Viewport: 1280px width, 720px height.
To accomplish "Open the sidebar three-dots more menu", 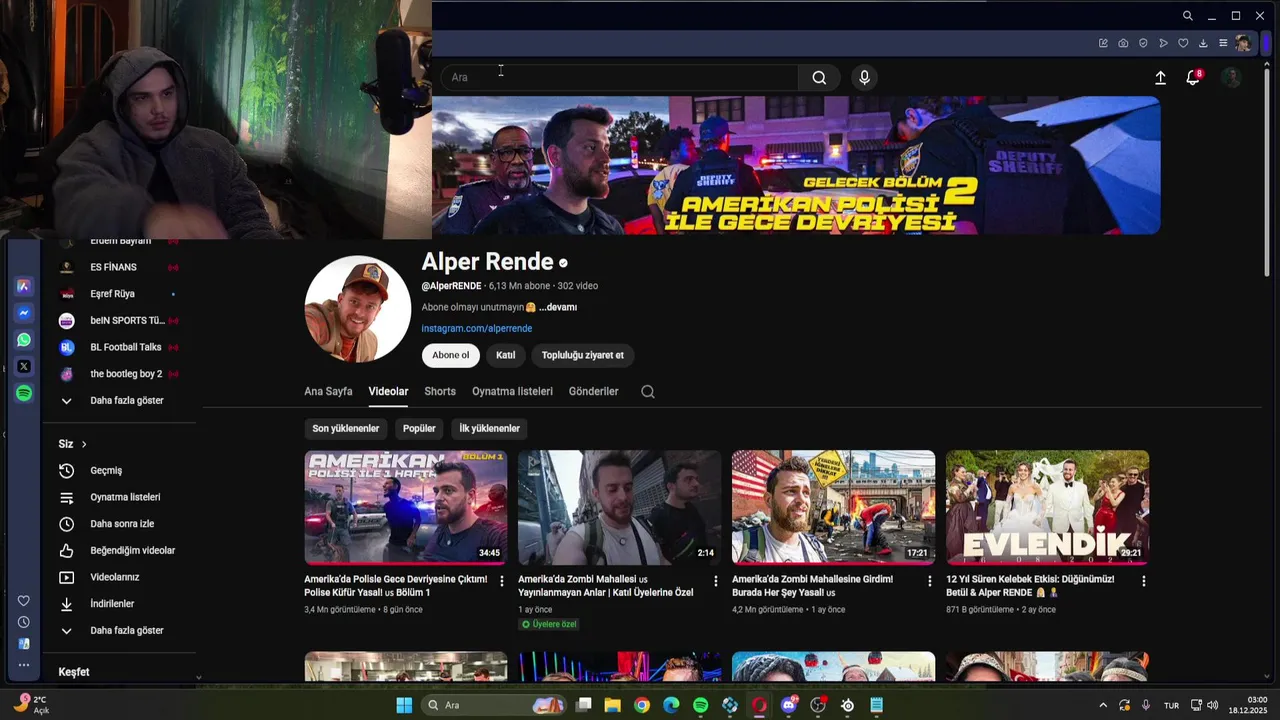I will (24, 665).
